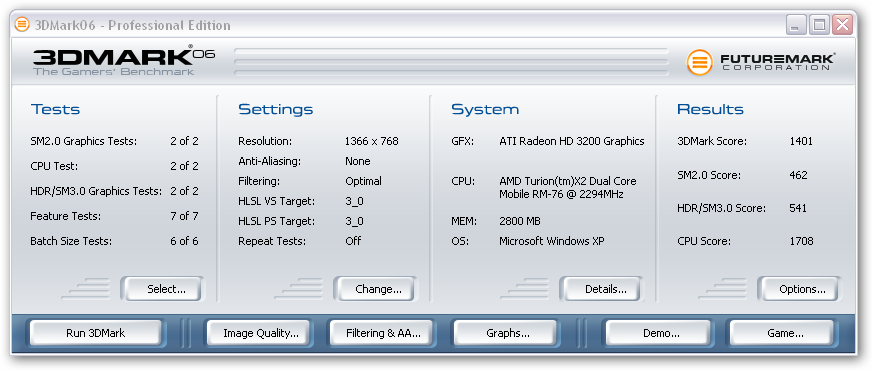Click the HLSL PS Target label
The height and width of the screenshot is (371, 873).
click(276, 221)
